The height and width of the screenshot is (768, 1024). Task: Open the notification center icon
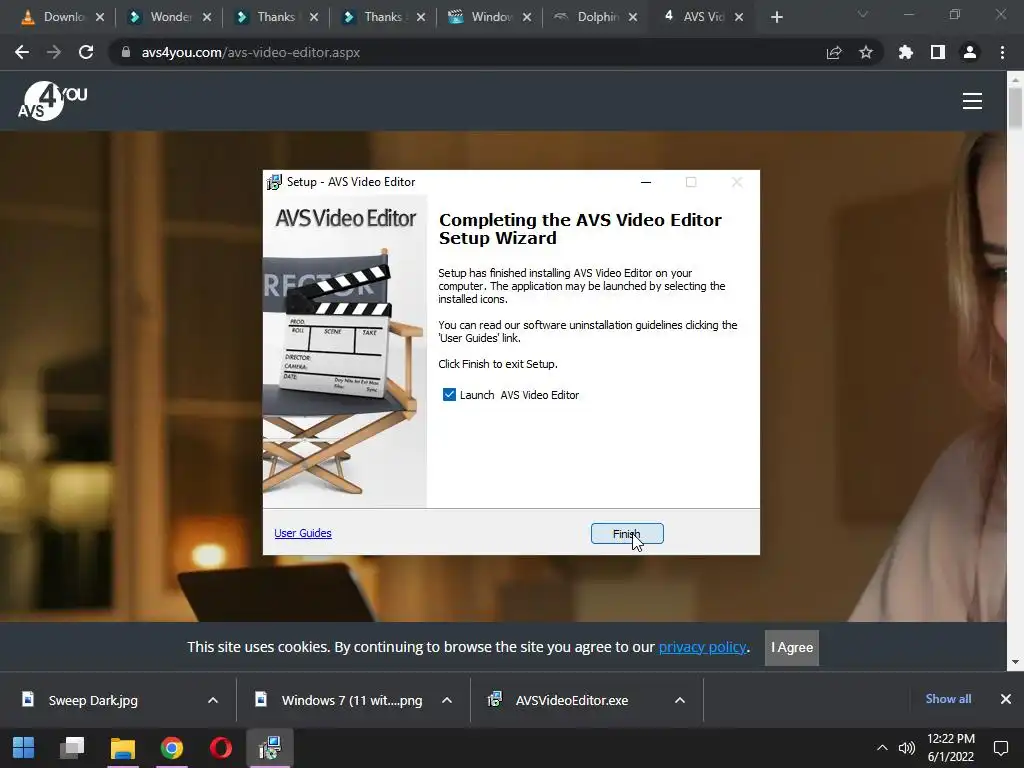(x=1000, y=748)
